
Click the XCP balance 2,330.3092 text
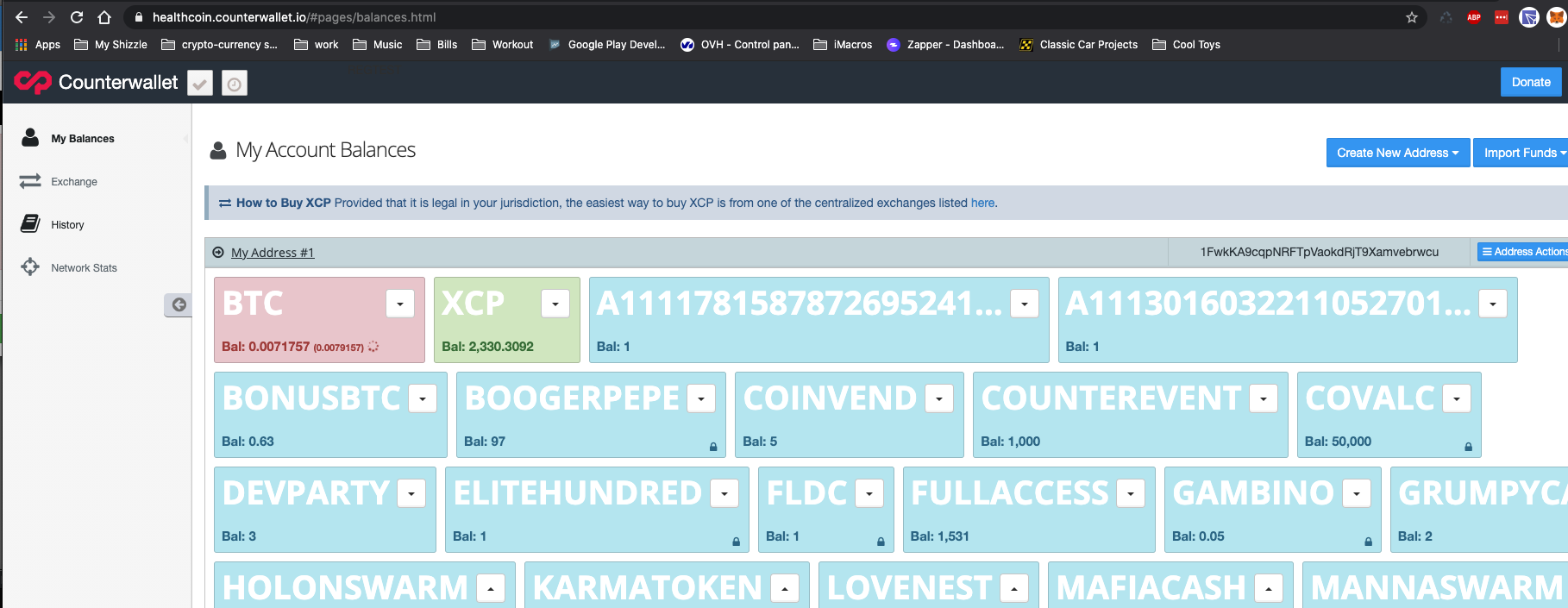tap(488, 347)
